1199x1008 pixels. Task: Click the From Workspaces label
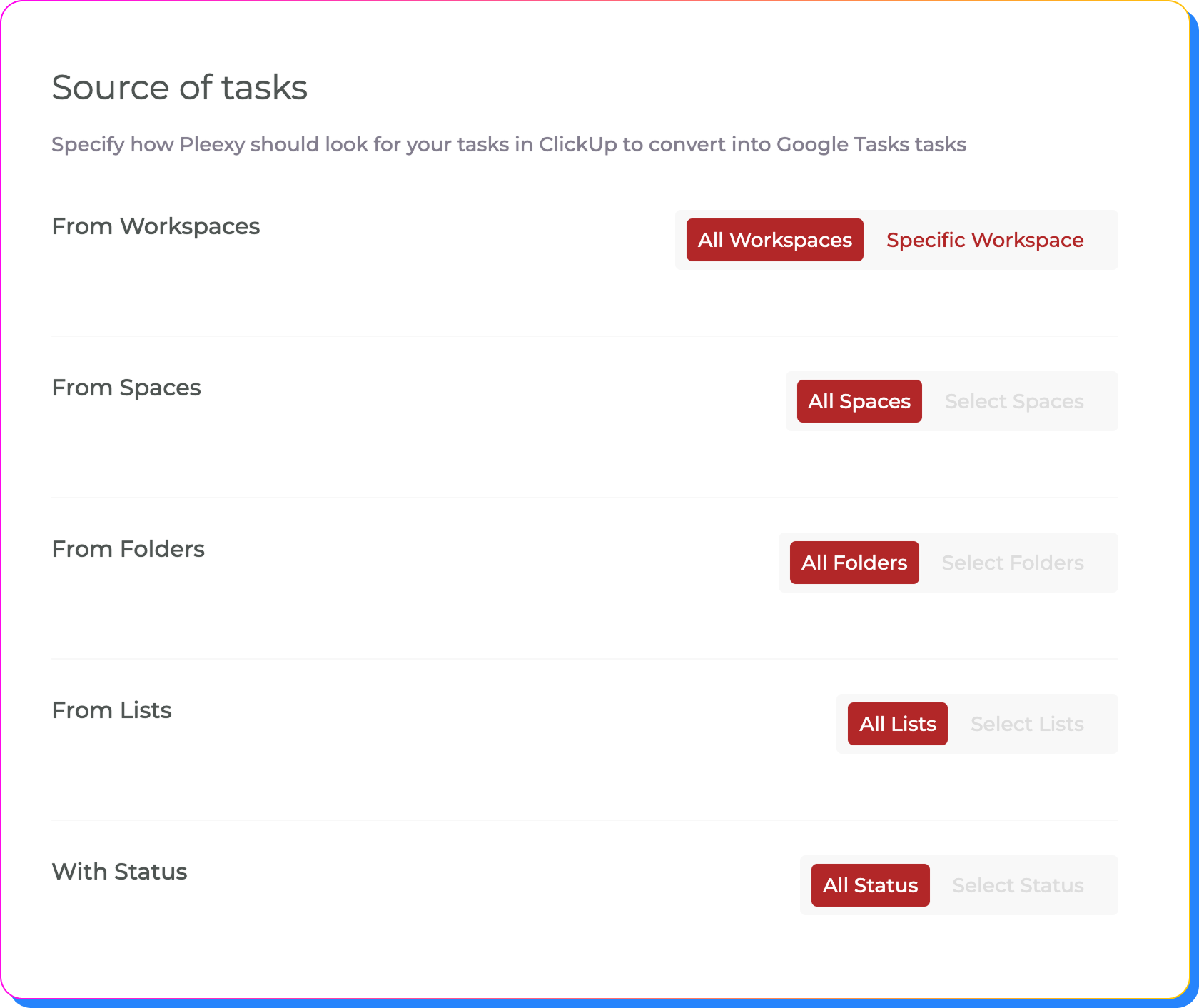coord(156,226)
